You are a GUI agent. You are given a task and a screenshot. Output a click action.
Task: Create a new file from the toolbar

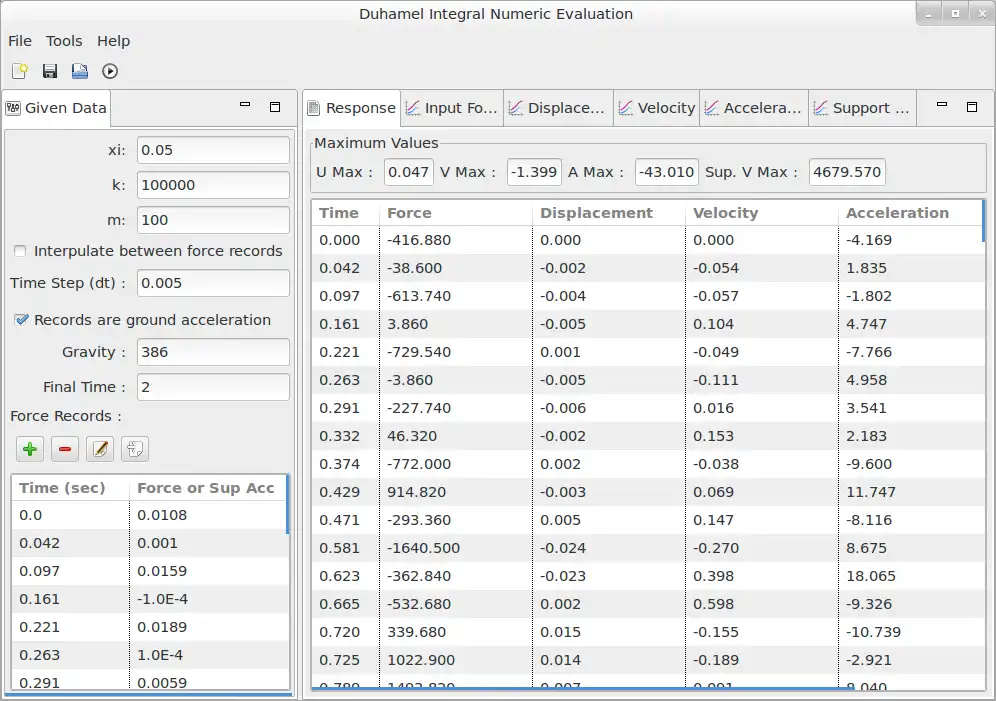[x=20, y=71]
